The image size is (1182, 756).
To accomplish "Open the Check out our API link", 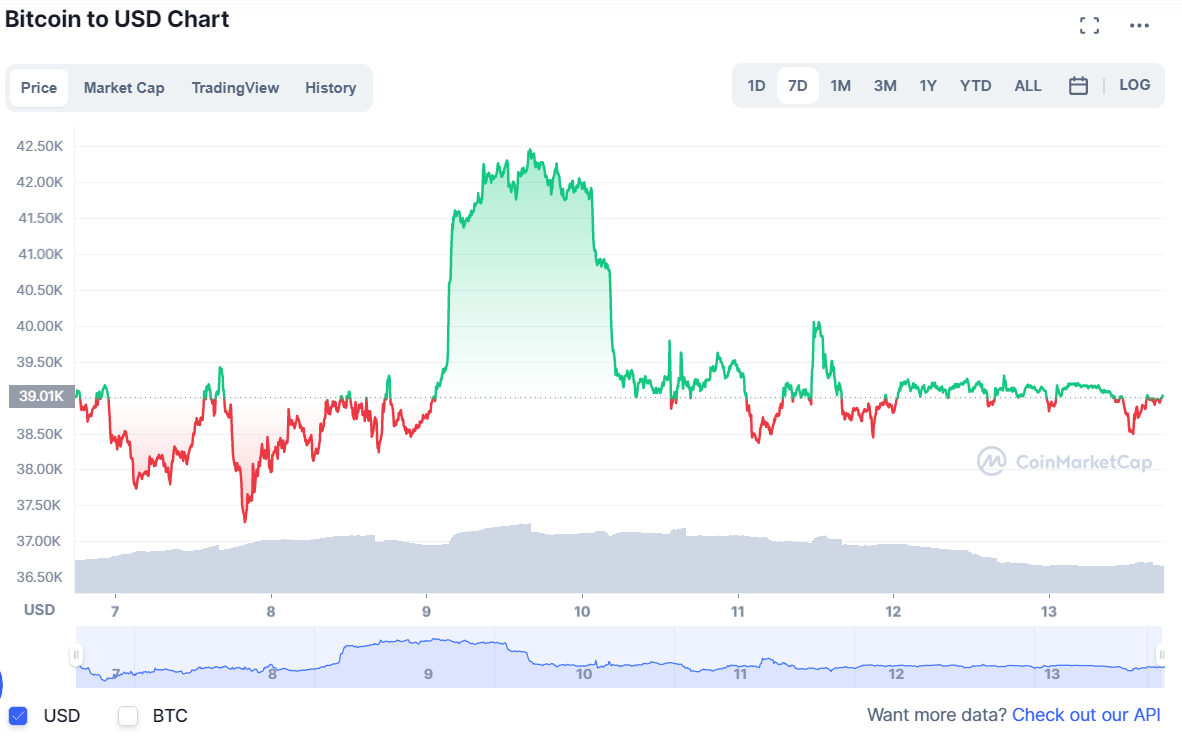I will (1086, 715).
